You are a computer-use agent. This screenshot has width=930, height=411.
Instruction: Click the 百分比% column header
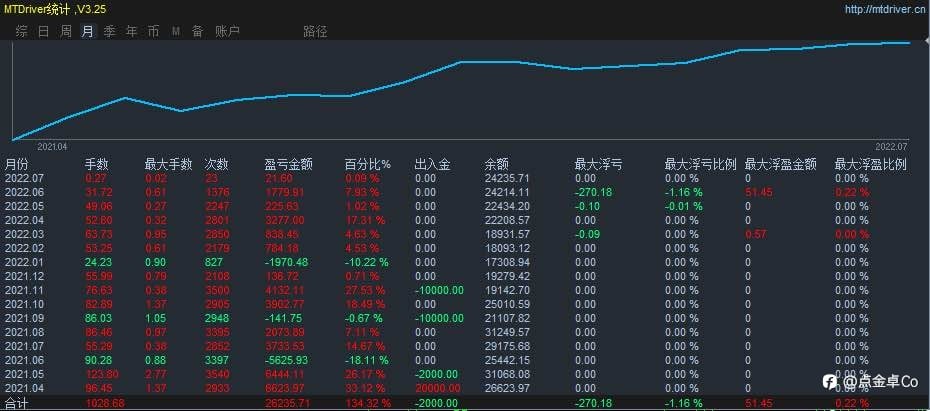368,164
